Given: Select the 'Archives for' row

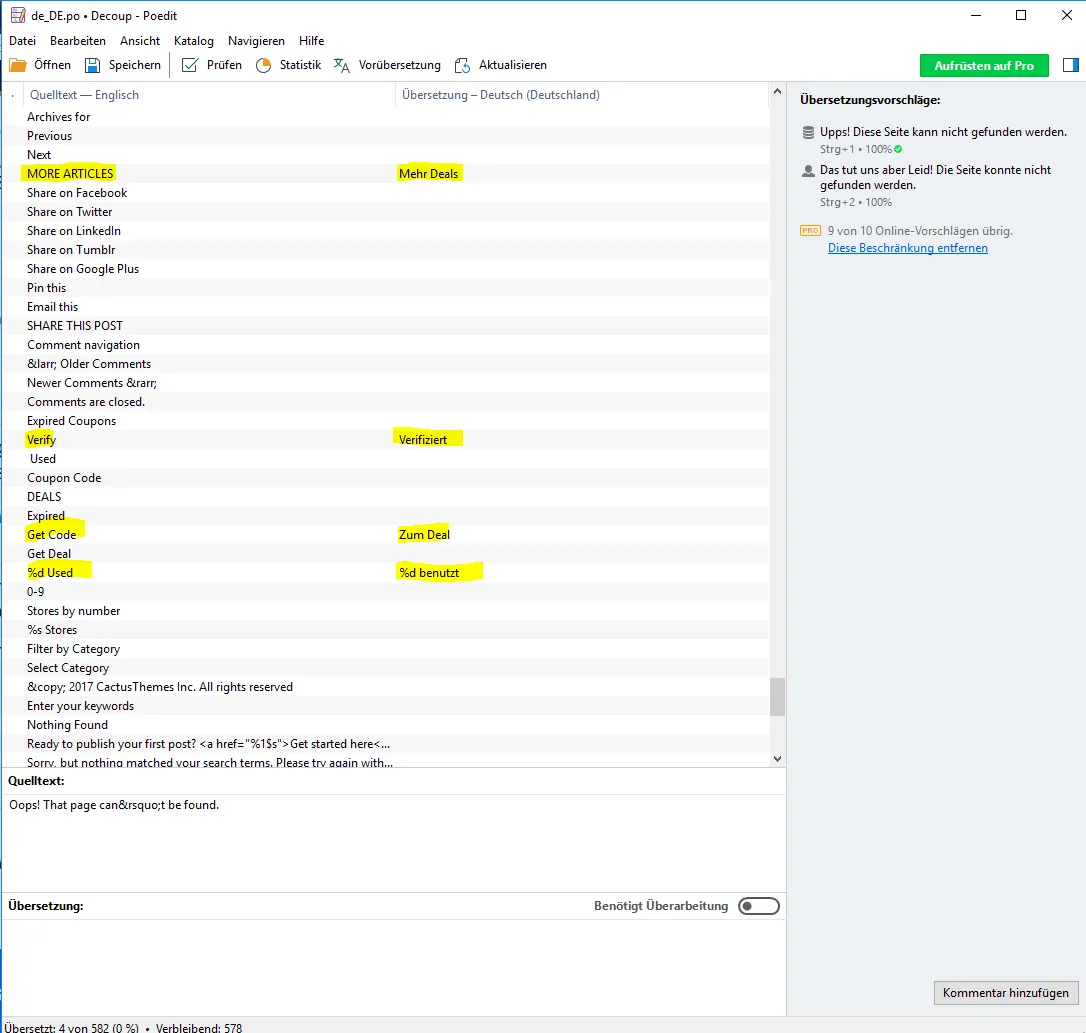Looking at the screenshot, I should point(386,116).
